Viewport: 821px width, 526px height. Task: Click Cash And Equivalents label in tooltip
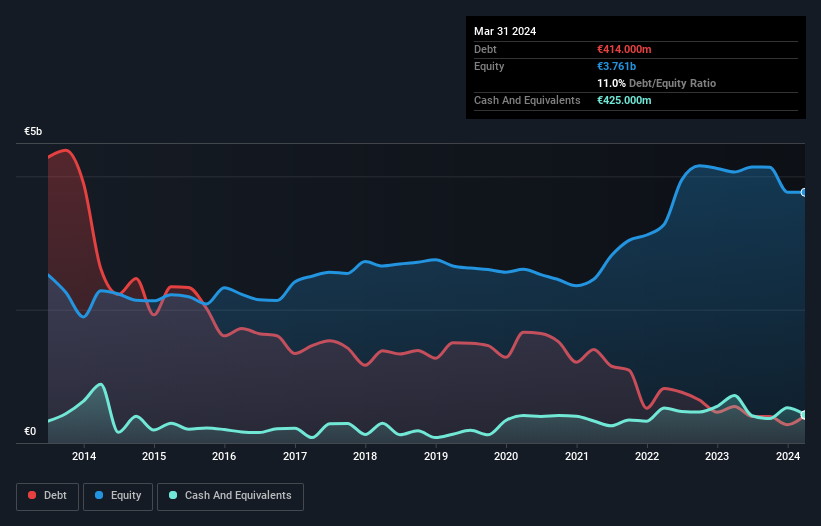tap(527, 100)
